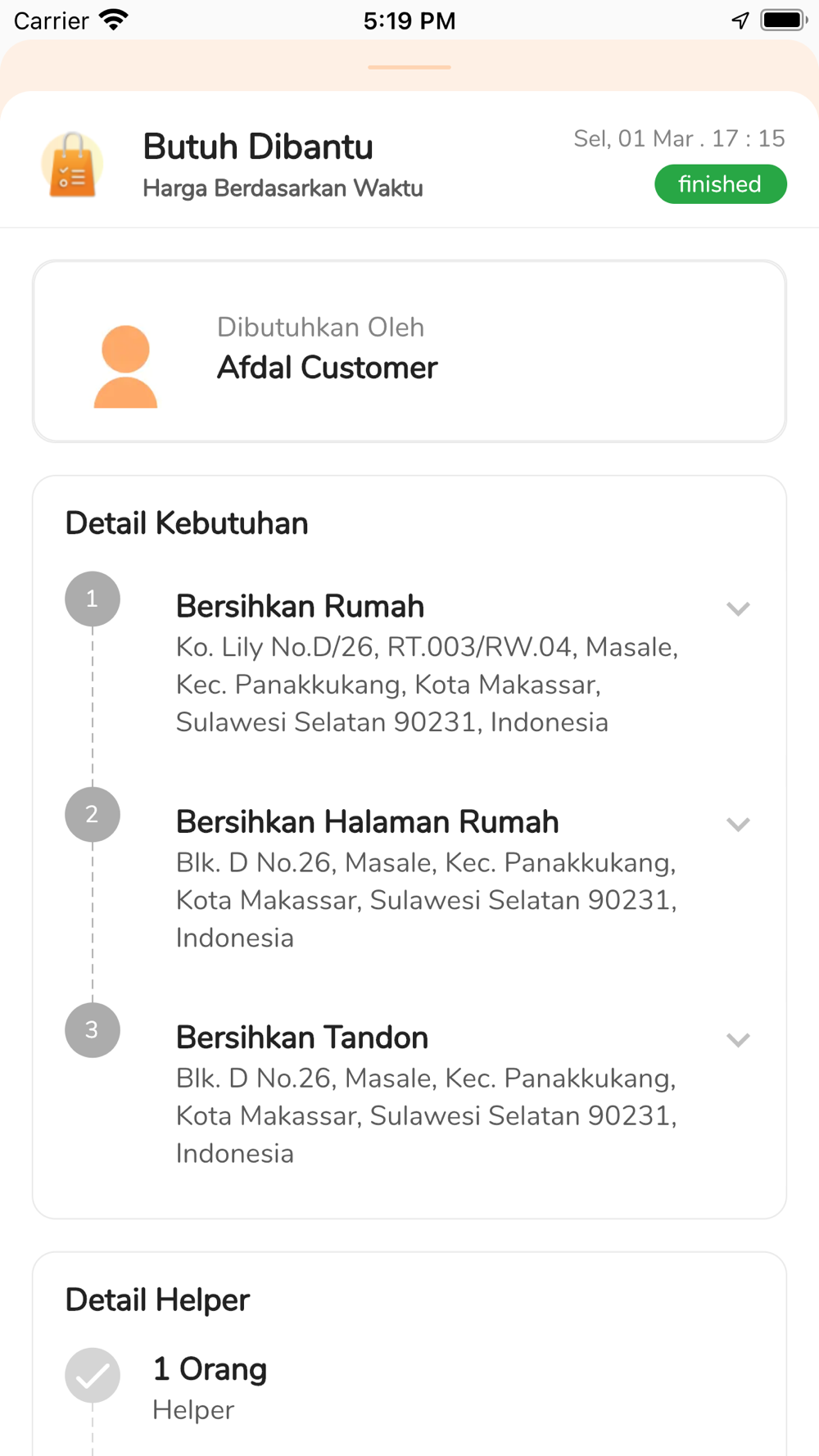Screen dimensions: 819x1456
Task: Tap the Butuh Dibantu header title
Action: coord(258,147)
